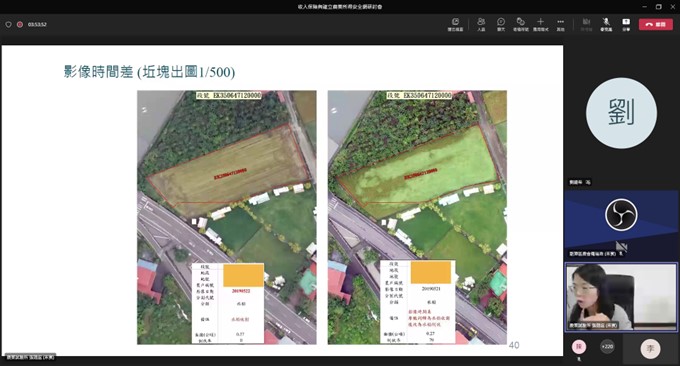680x366 pixels.
Task: Select the speaking woman's video tile
Action: click(x=621, y=297)
